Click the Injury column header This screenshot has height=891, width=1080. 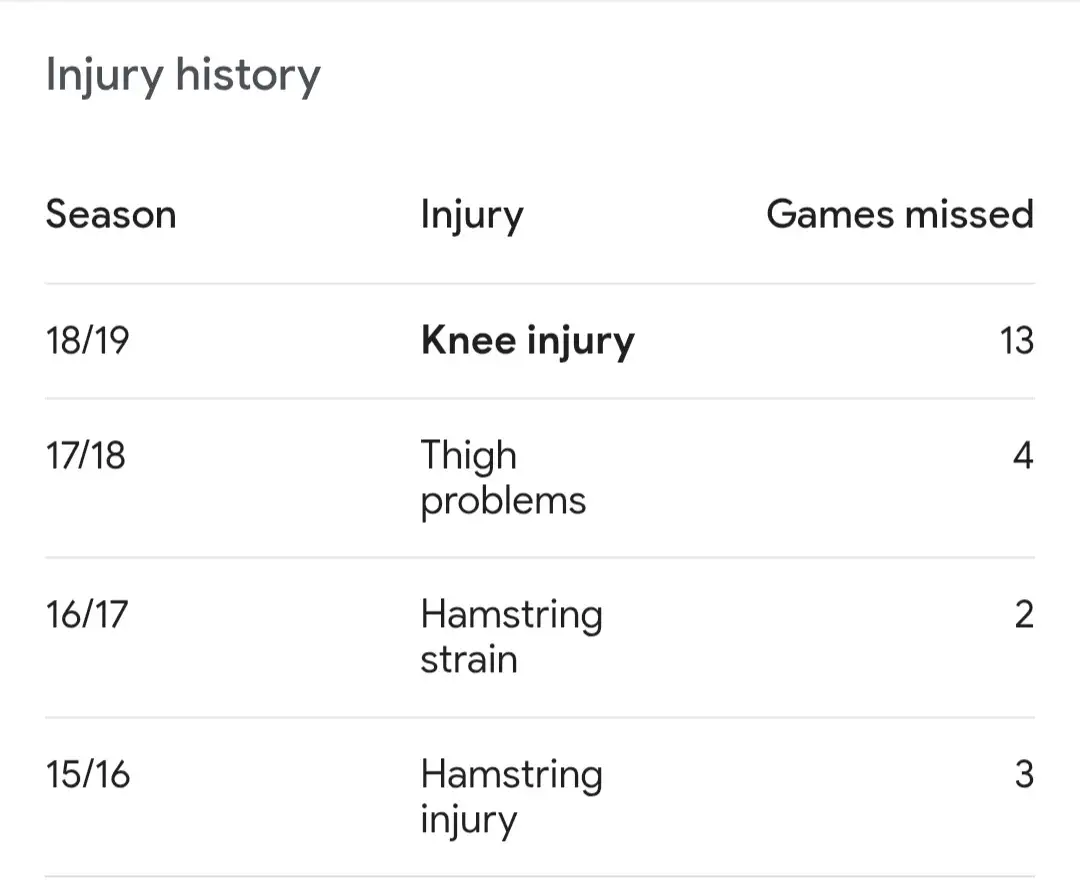pyautogui.click(x=471, y=215)
